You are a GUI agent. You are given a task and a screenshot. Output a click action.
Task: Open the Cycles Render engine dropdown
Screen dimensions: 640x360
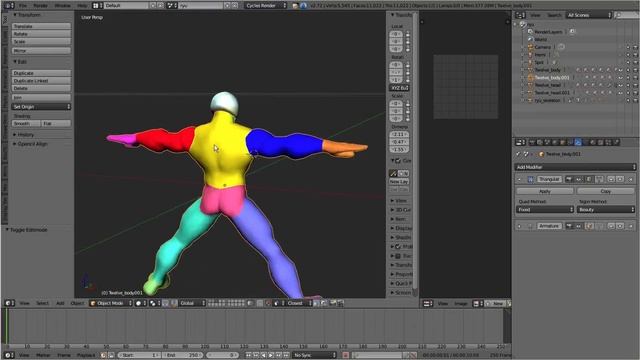[266, 6]
